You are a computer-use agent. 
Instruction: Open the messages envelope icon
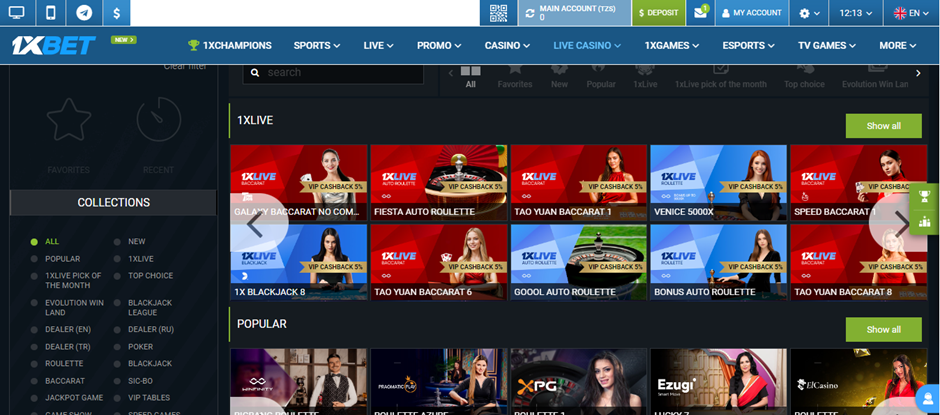coord(700,13)
